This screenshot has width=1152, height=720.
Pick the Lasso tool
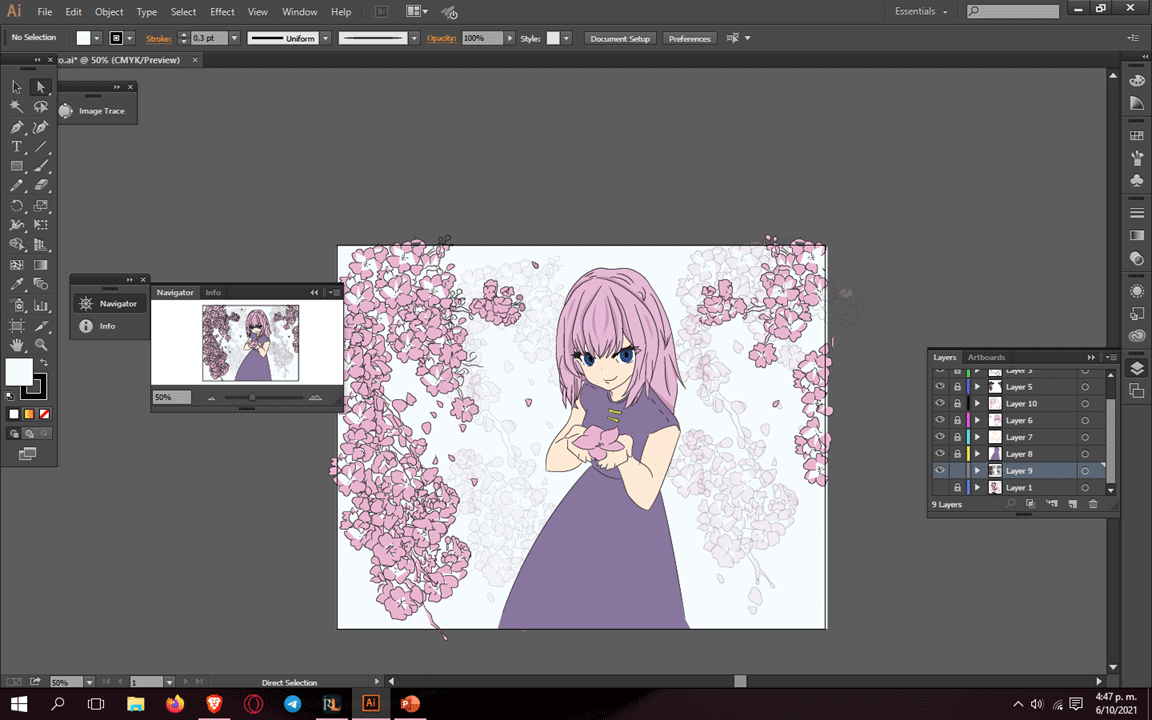pos(40,107)
